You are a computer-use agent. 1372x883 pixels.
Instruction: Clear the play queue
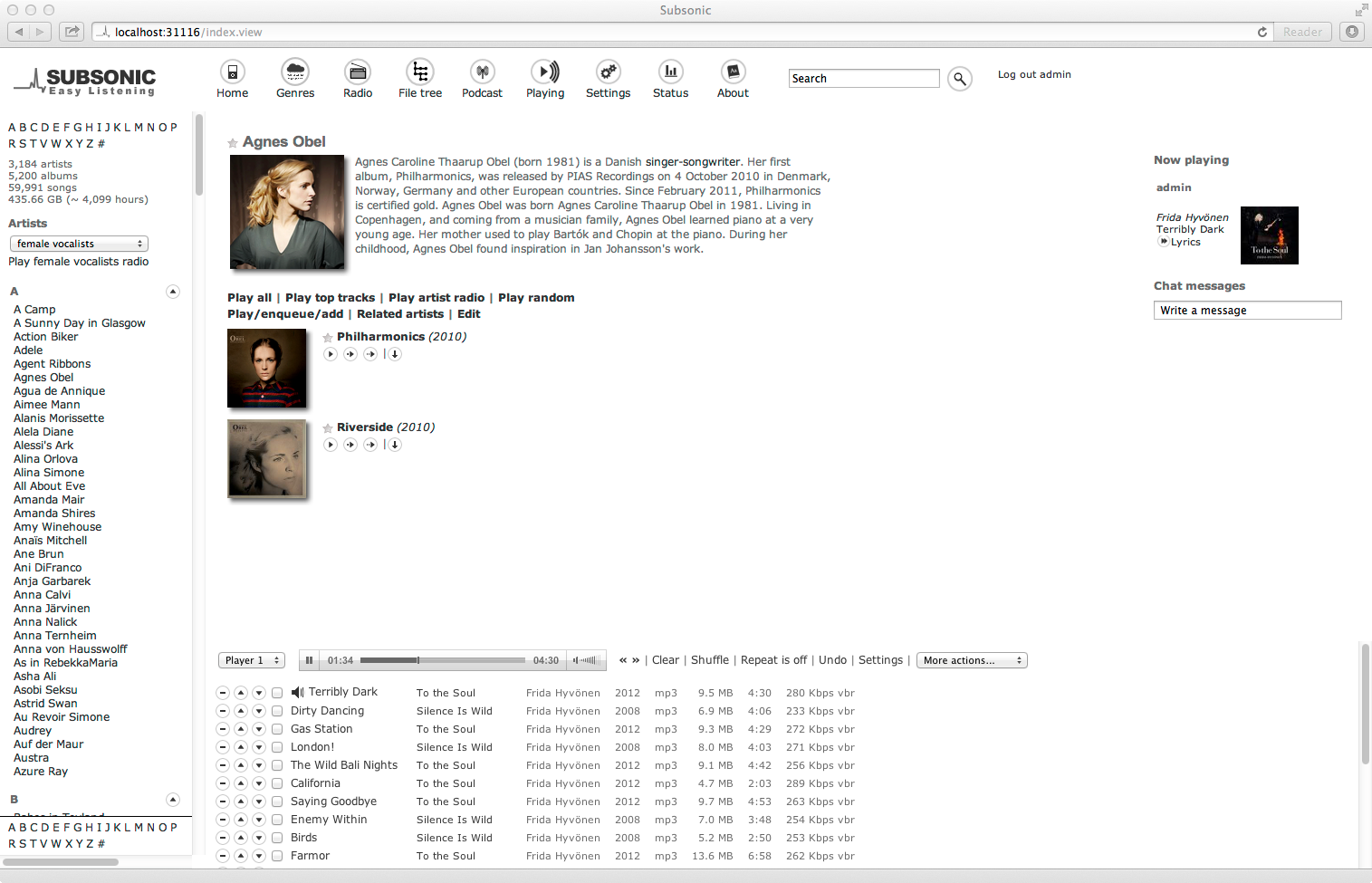(x=666, y=660)
